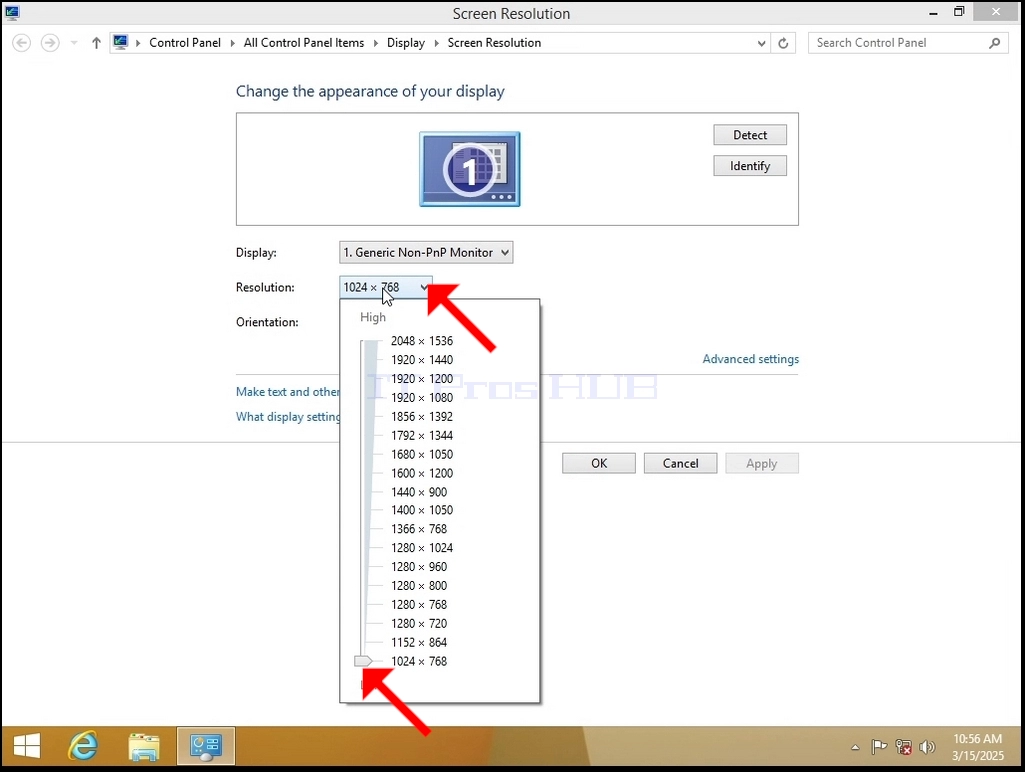Open Action Center flag icon
Image resolution: width=1025 pixels, height=772 pixels.
click(x=879, y=747)
